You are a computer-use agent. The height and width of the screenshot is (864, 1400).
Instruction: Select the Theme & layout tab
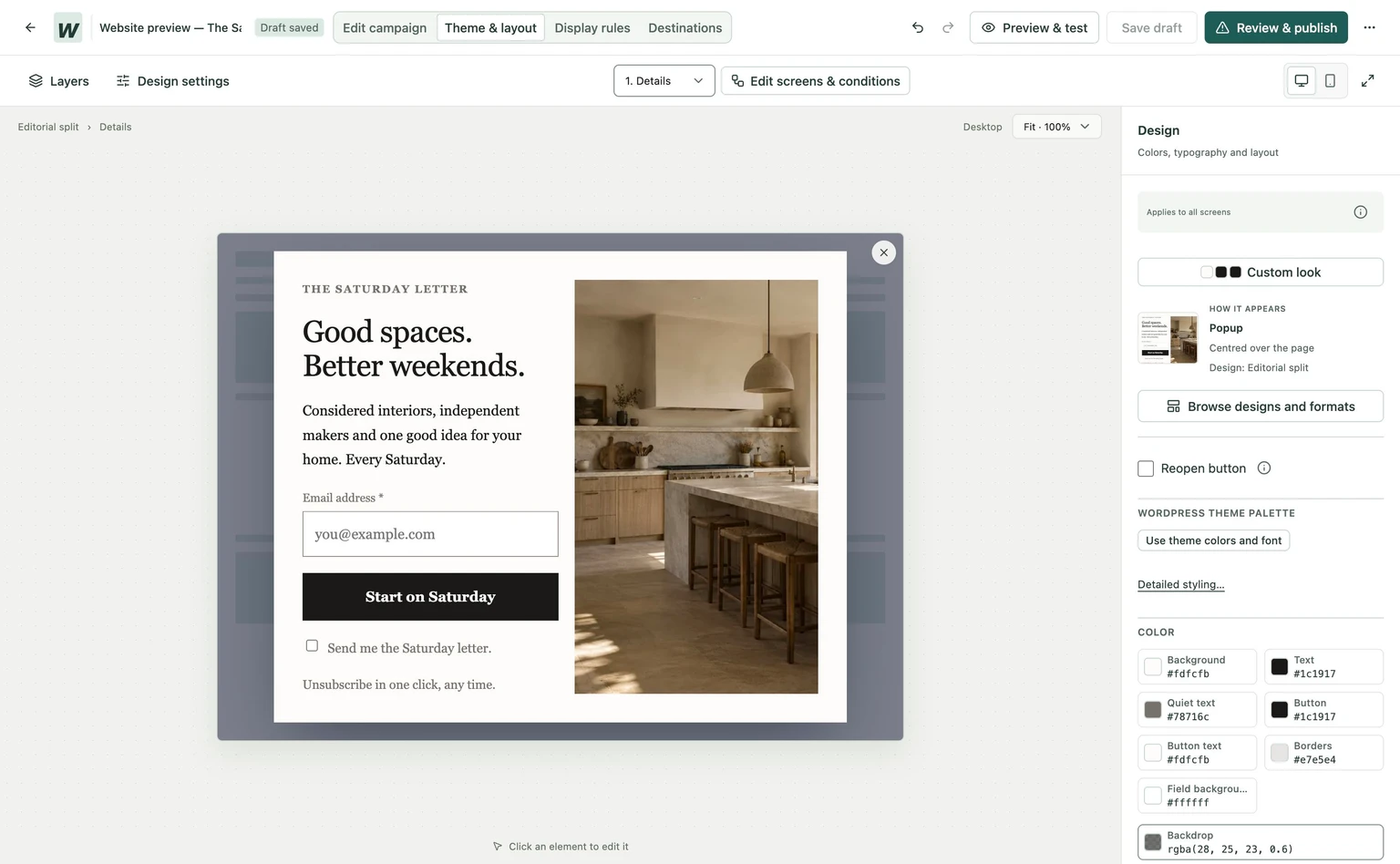(x=490, y=27)
